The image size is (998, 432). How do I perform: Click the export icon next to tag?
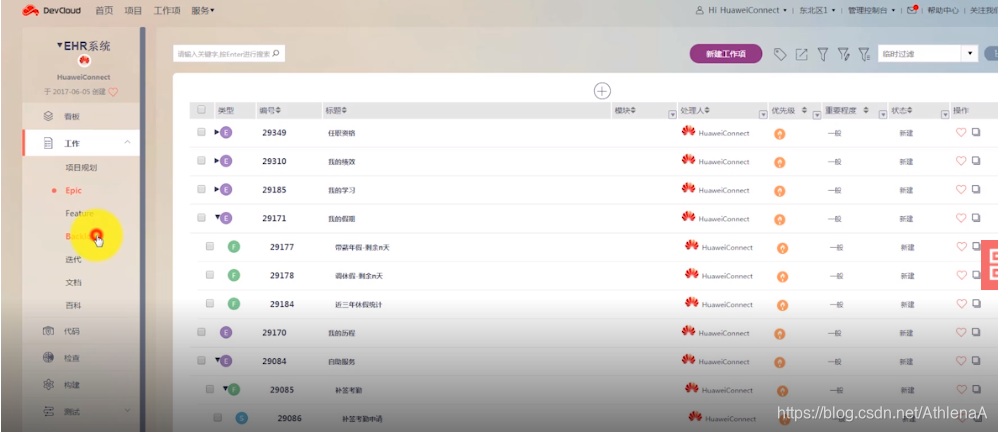pos(801,55)
